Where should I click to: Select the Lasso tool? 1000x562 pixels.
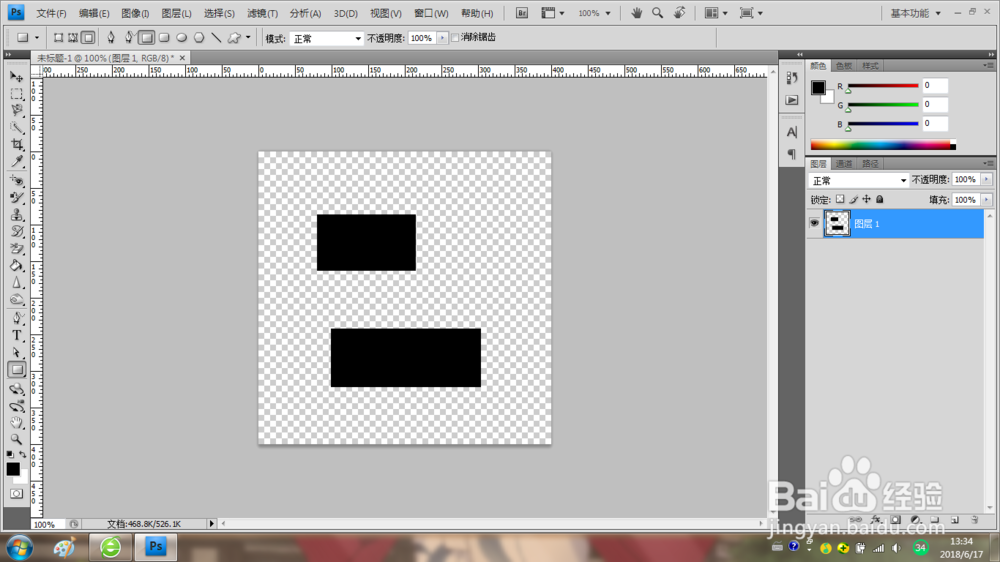tap(17, 111)
